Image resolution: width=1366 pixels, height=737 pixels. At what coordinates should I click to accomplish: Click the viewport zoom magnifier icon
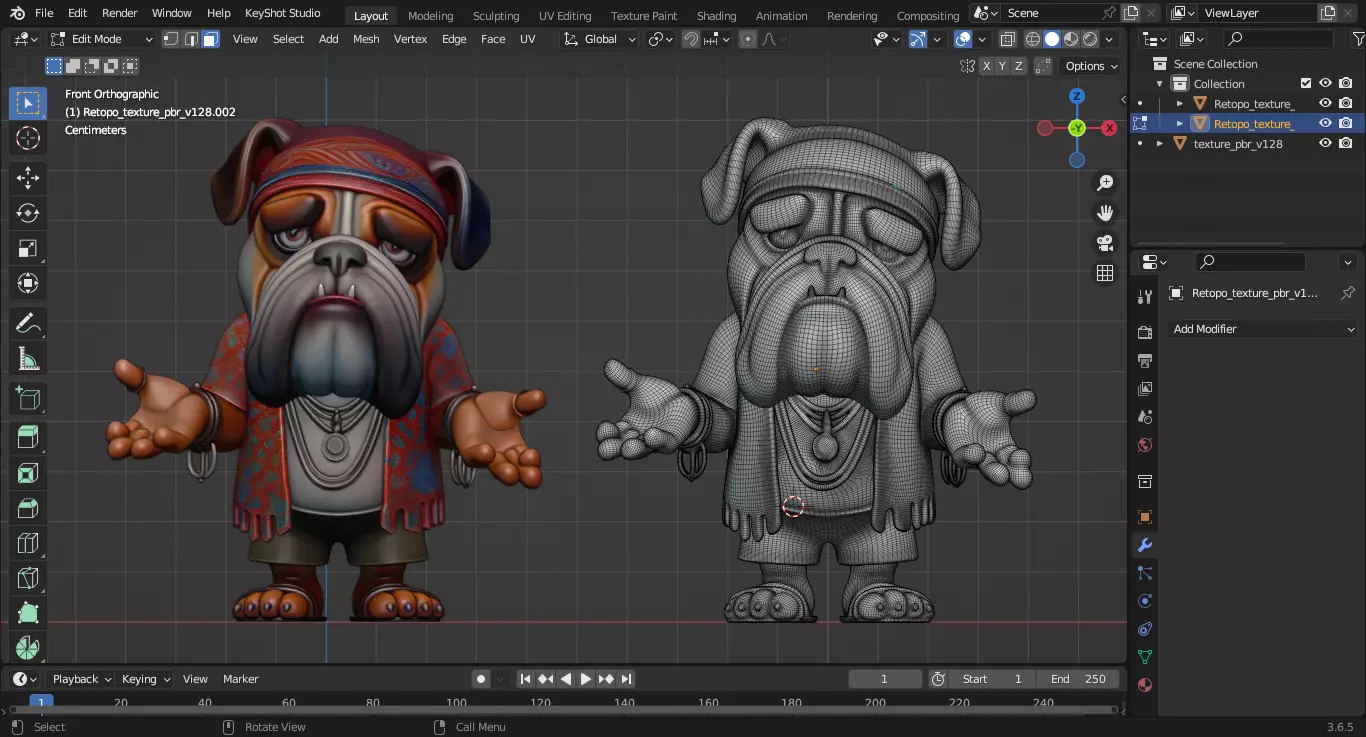[1105, 183]
